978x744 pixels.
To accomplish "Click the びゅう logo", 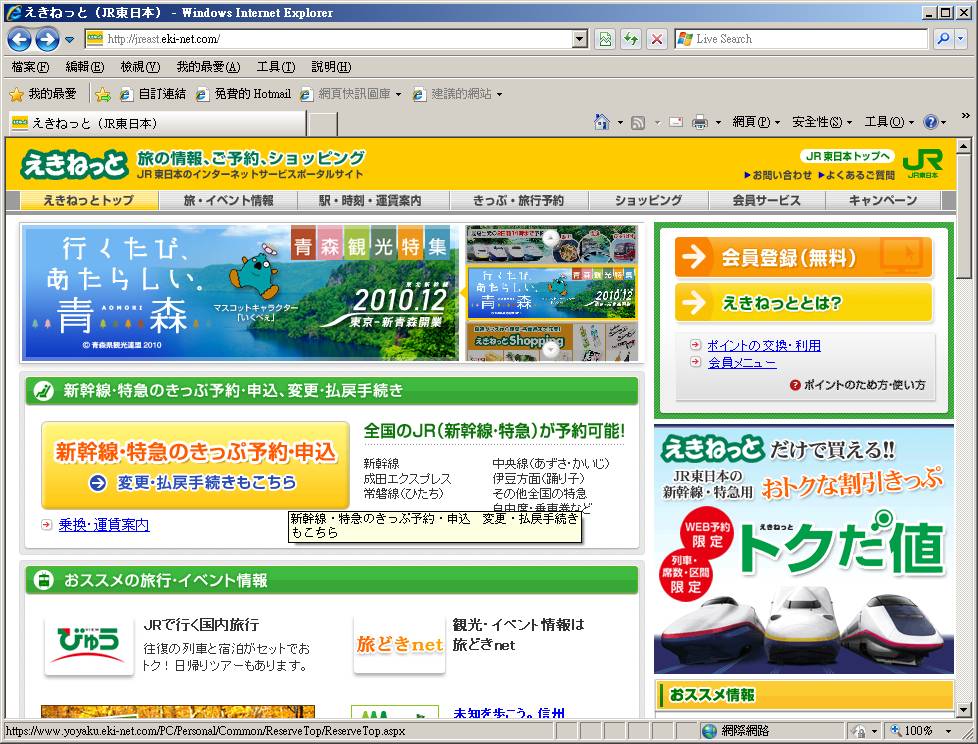I will point(89,645).
